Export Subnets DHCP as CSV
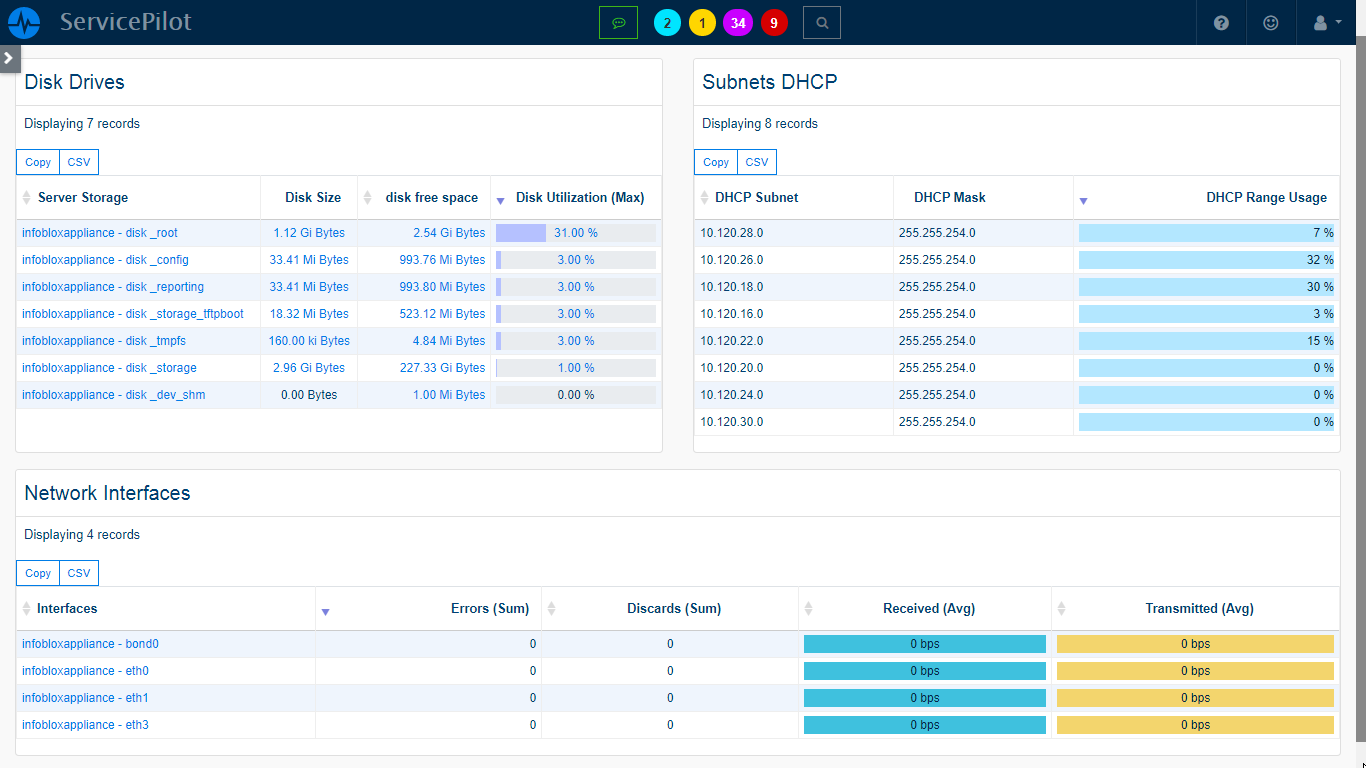 click(756, 161)
